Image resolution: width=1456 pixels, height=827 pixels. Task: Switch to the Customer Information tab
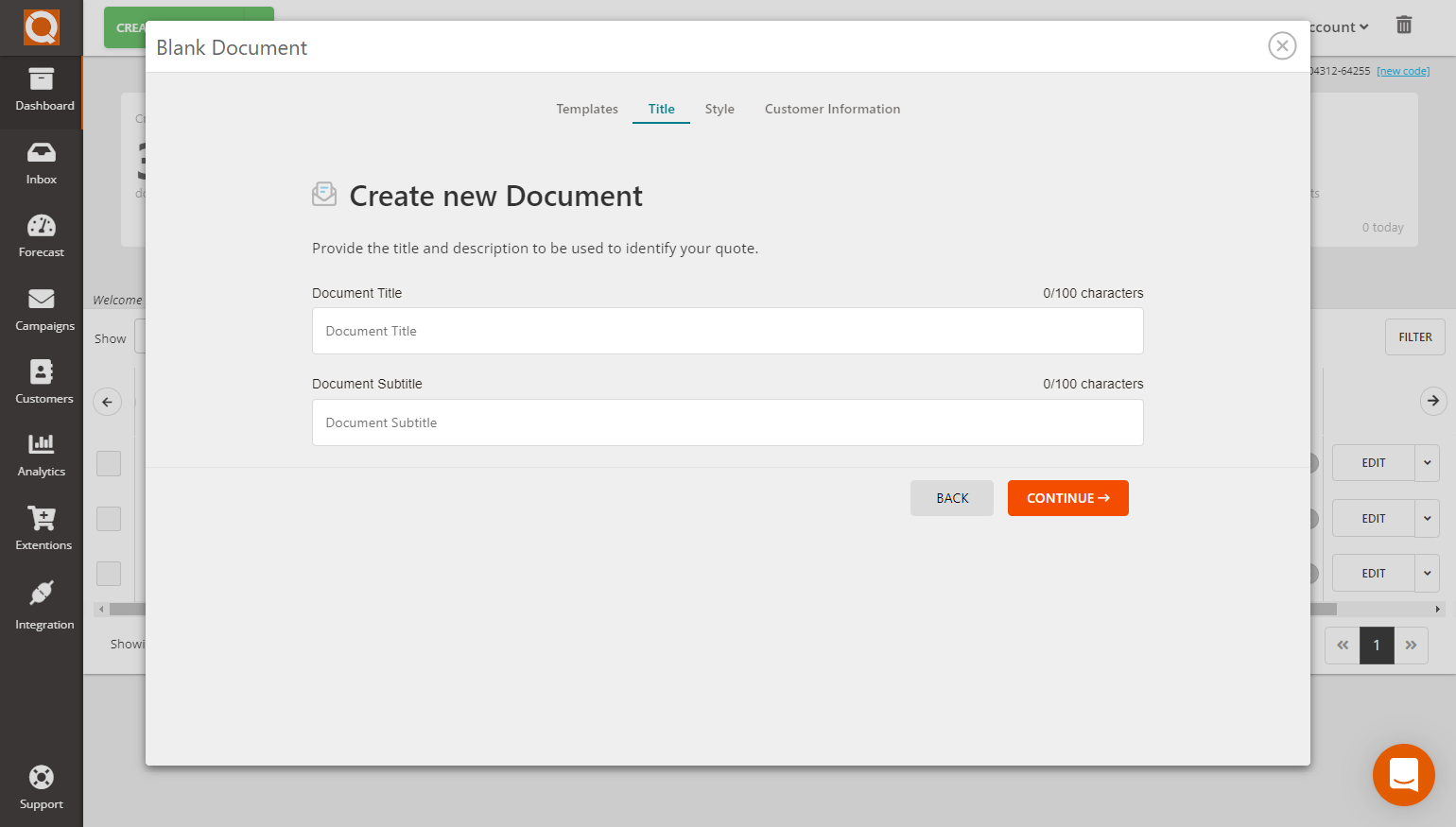[832, 109]
